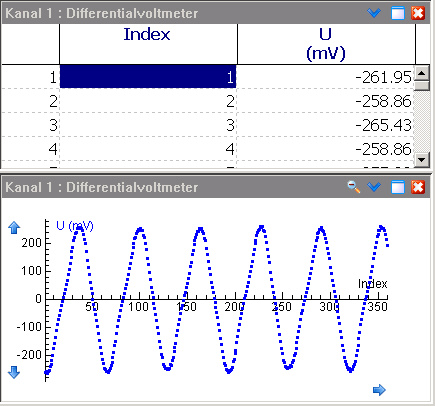Click the table vertical scrollbar thumb
The width and height of the screenshot is (435, 406).
[422, 85]
